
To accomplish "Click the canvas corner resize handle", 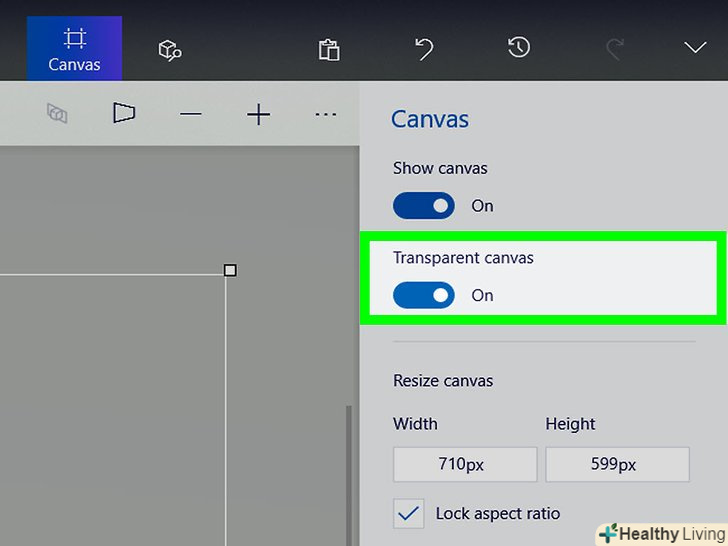I will [230, 271].
